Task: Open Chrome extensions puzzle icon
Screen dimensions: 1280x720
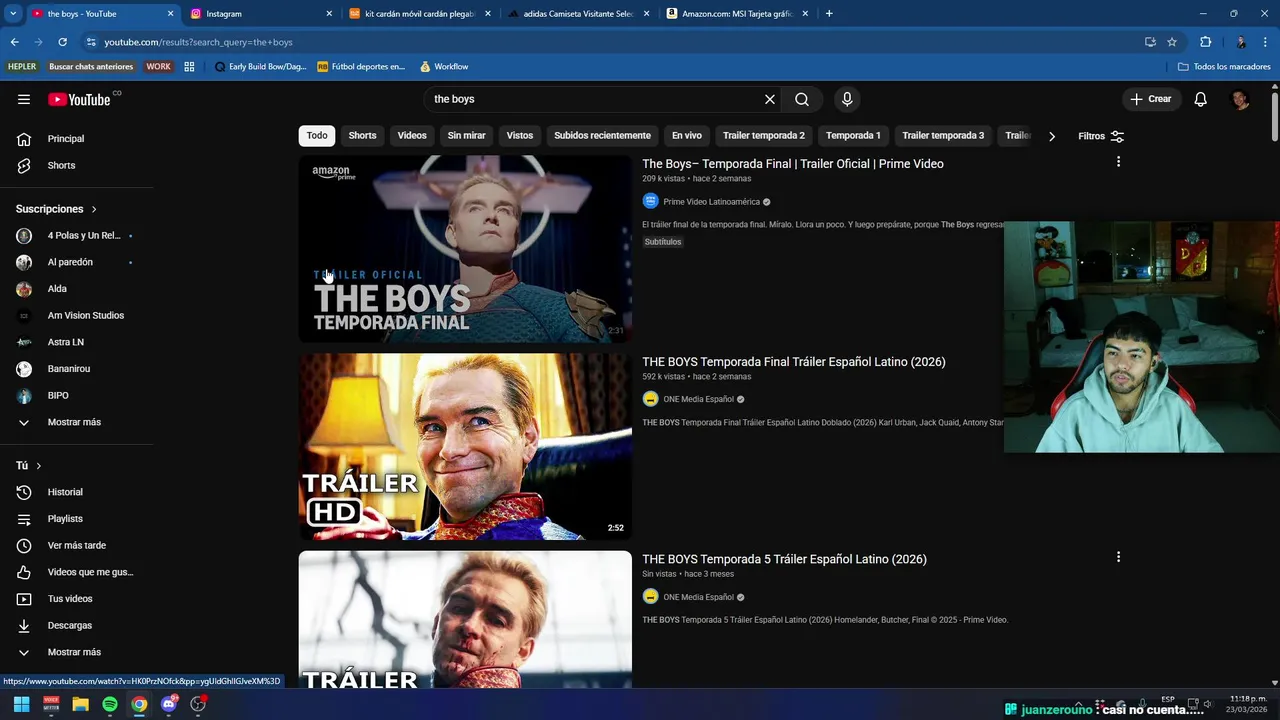Action: point(1206,42)
